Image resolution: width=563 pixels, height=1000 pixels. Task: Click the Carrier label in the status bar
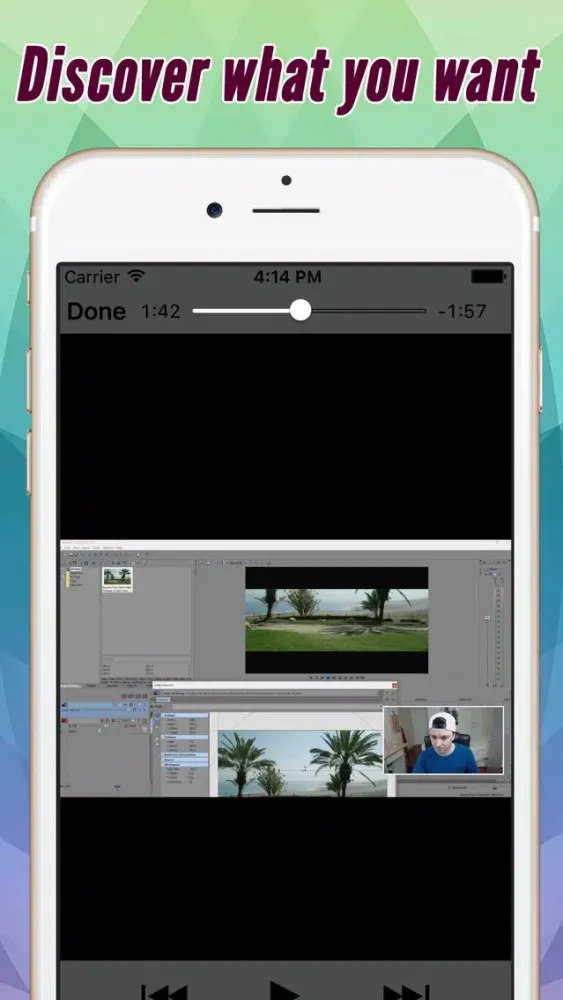pyautogui.click(x=92, y=277)
